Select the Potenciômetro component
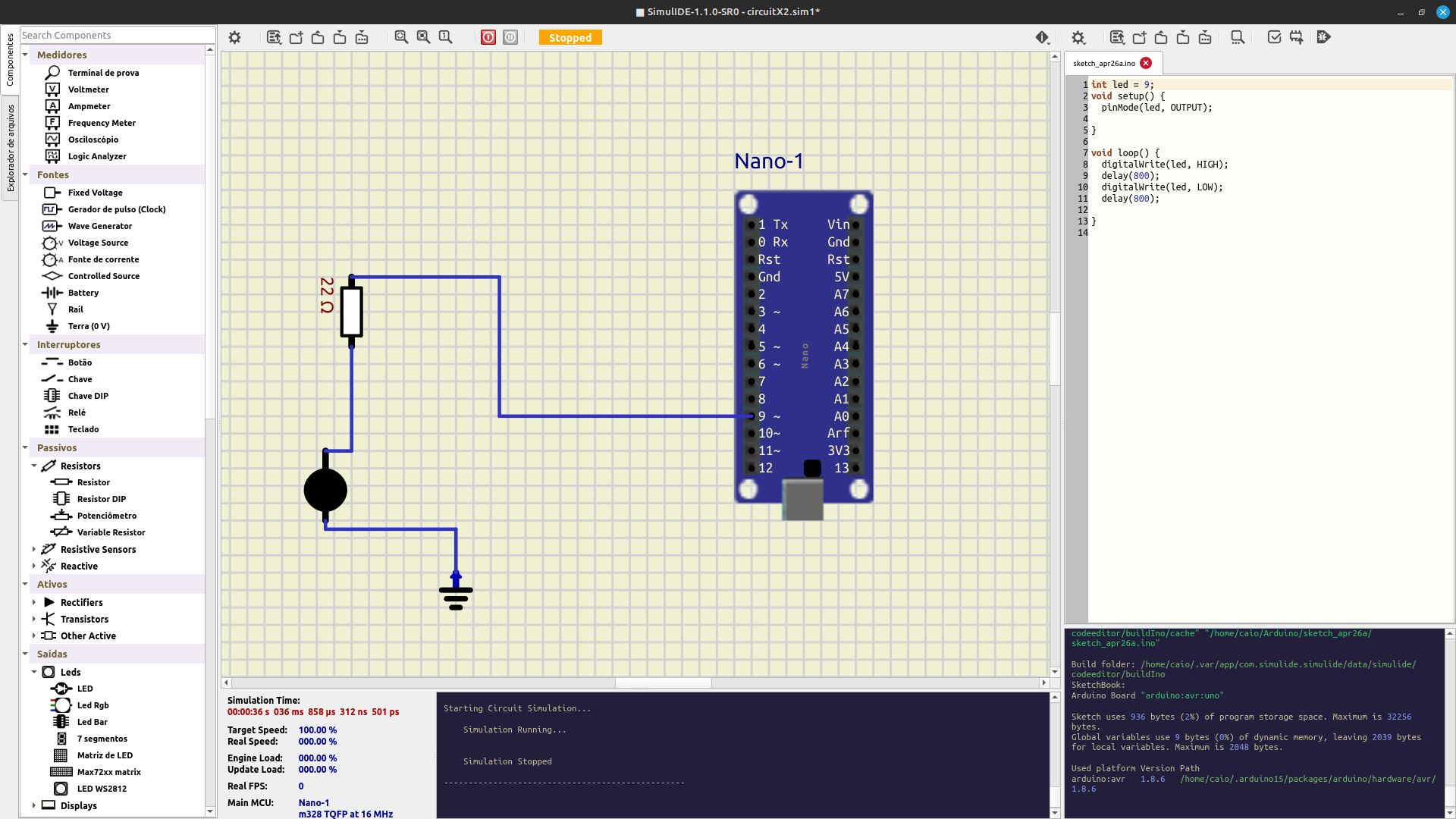 [x=106, y=516]
